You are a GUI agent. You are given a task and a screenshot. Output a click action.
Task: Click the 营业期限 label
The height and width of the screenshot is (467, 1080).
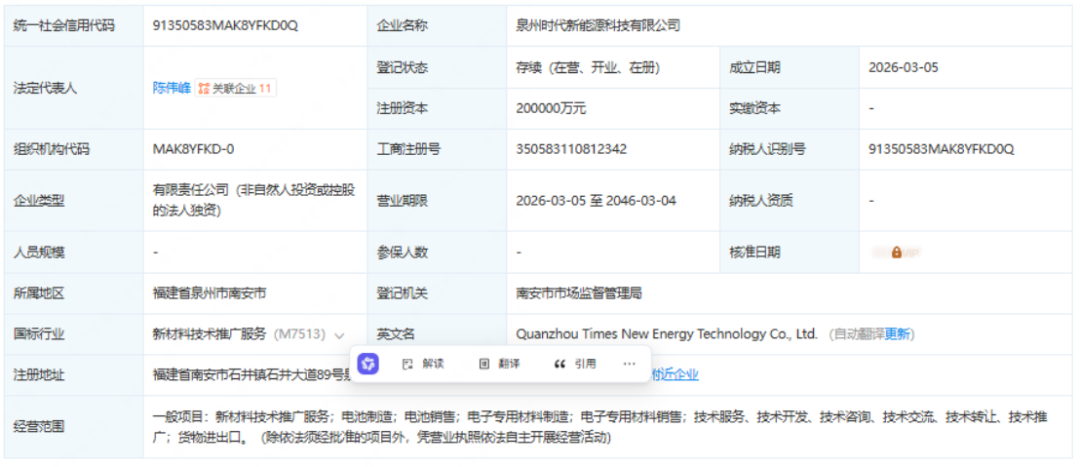402,200
